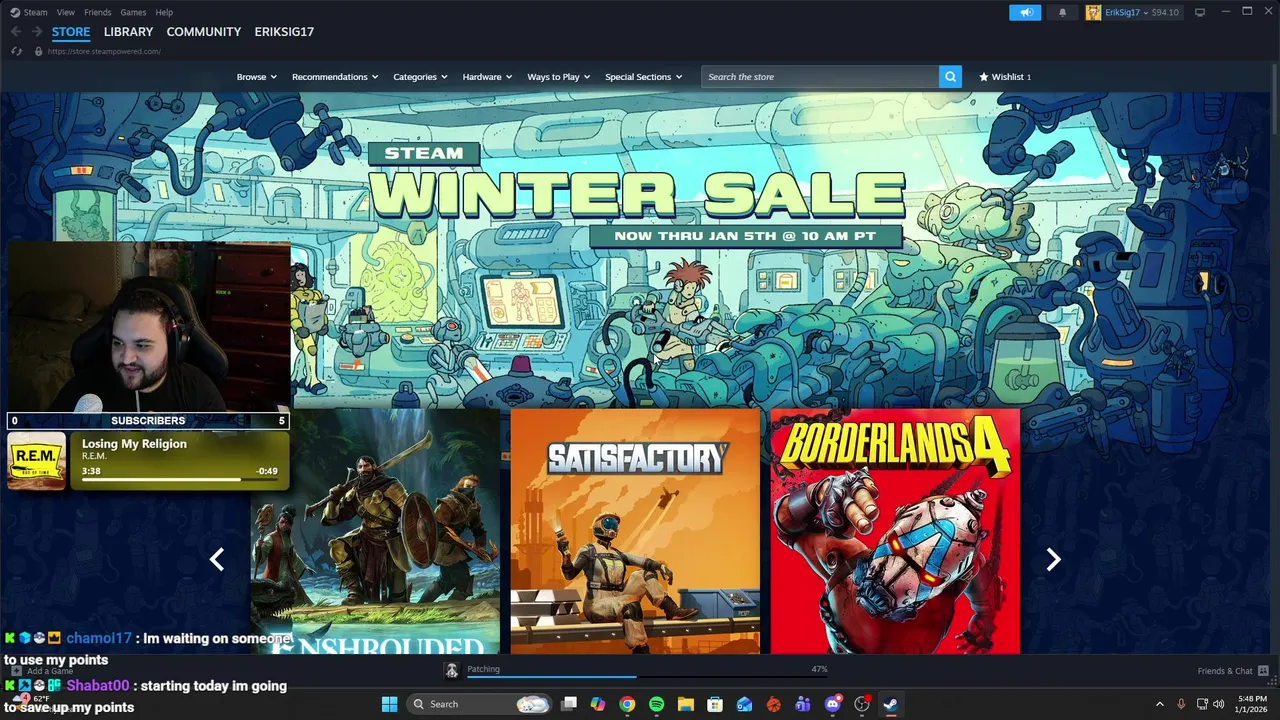The width and height of the screenshot is (1280, 720).
Task: Open Microsoft Store from the taskbar
Action: tap(715, 704)
